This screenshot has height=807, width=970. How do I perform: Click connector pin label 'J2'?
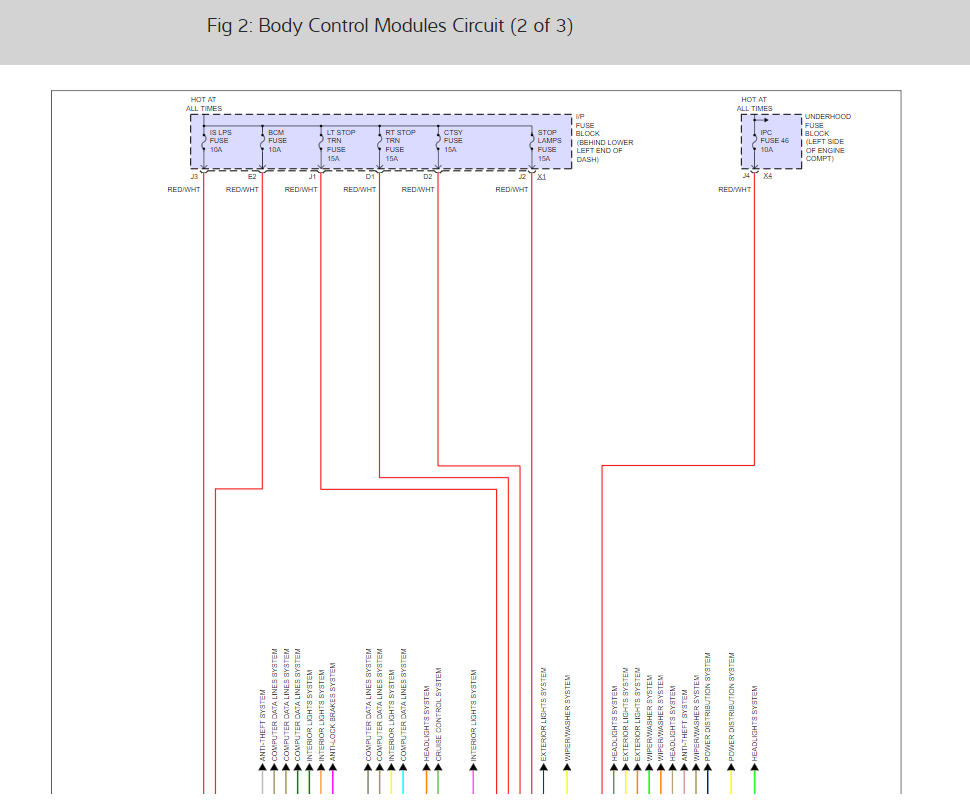click(x=522, y=177)
